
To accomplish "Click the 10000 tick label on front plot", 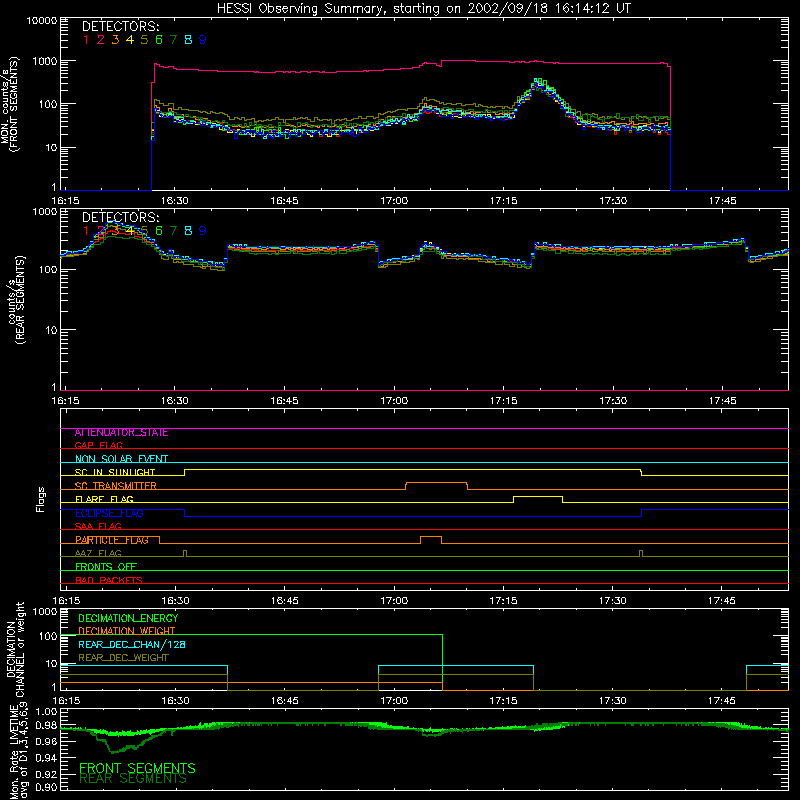I will pos(42,20).
